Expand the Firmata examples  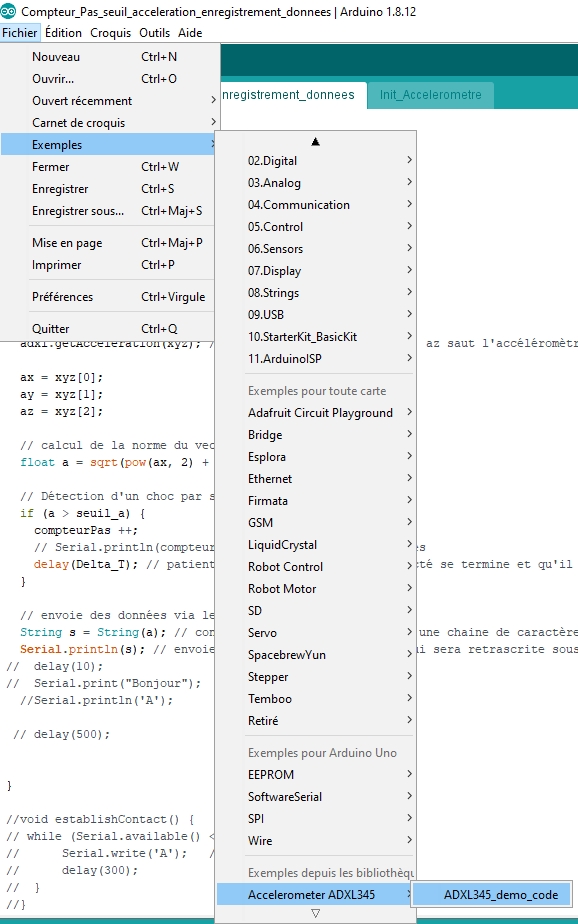(316, 501)
